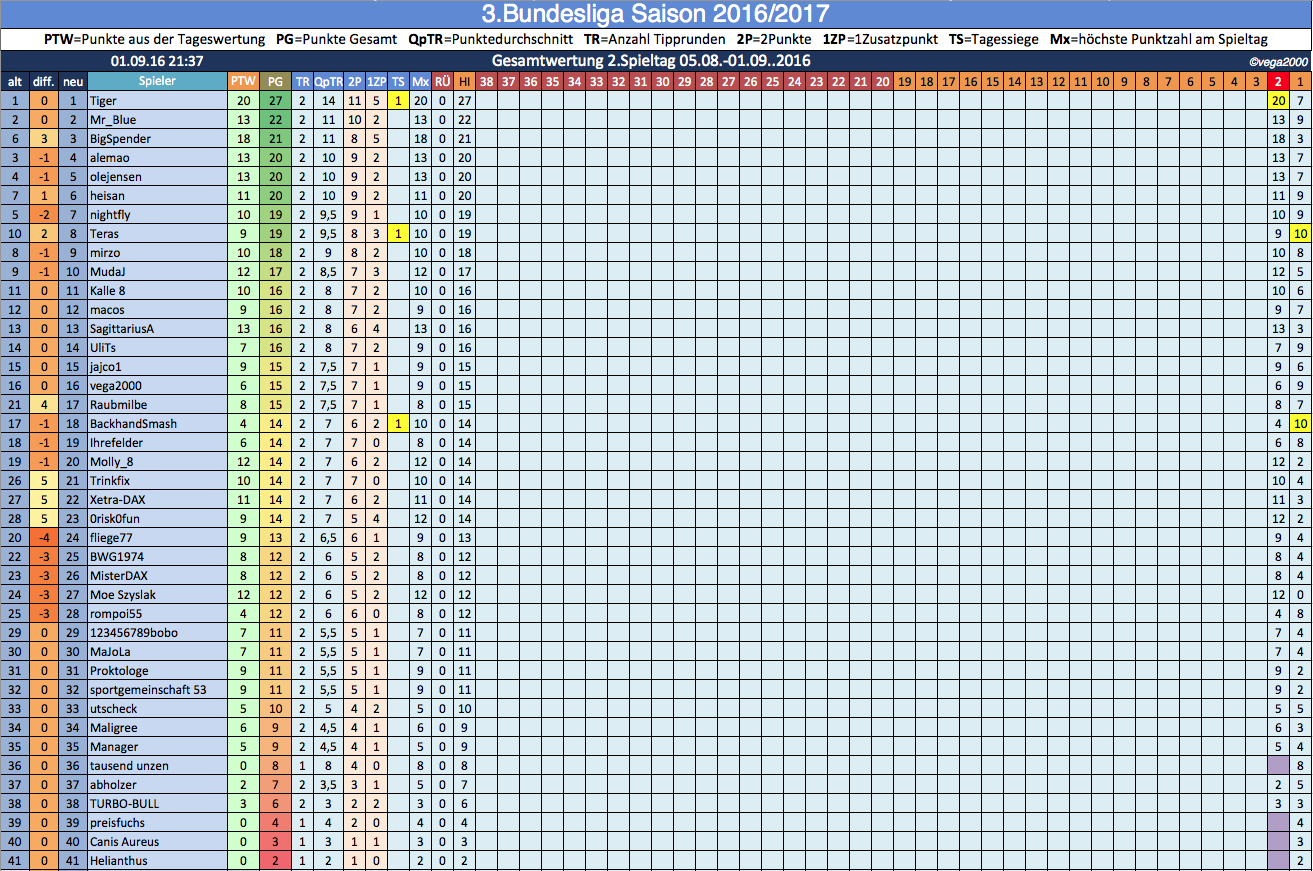Select player fliege77
The width and height of the screenshot is (1313, 871).
[111, 538]
